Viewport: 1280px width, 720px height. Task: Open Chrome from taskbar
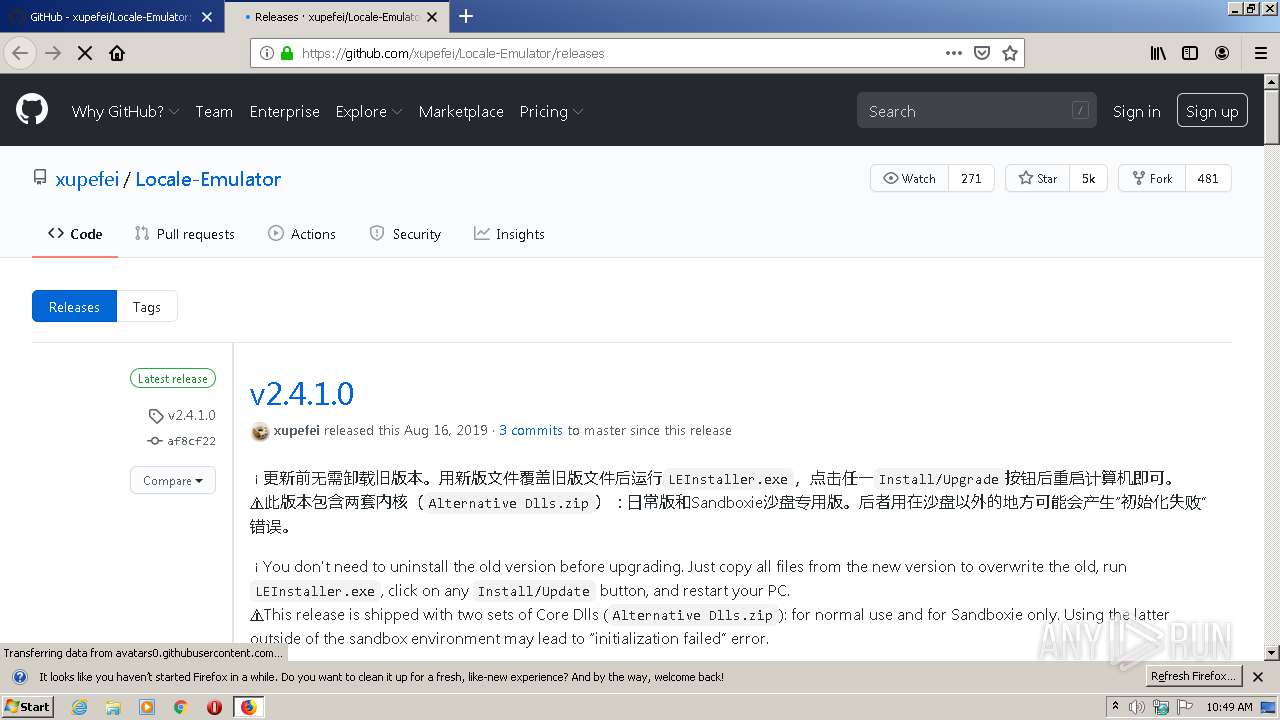click(180, 707)
